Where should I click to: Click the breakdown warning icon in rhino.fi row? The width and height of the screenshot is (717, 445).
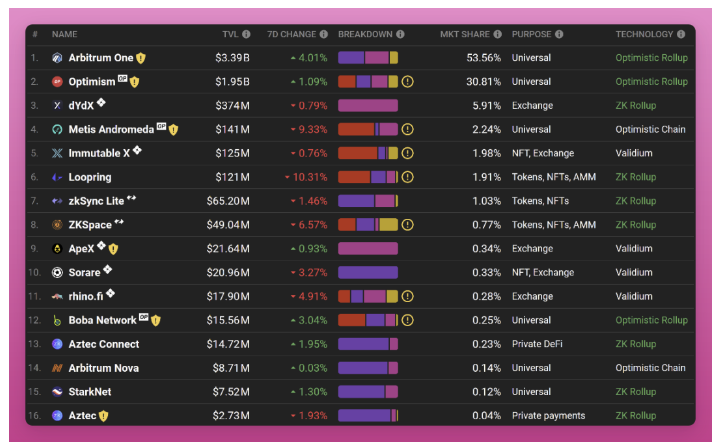pos(407,296)
